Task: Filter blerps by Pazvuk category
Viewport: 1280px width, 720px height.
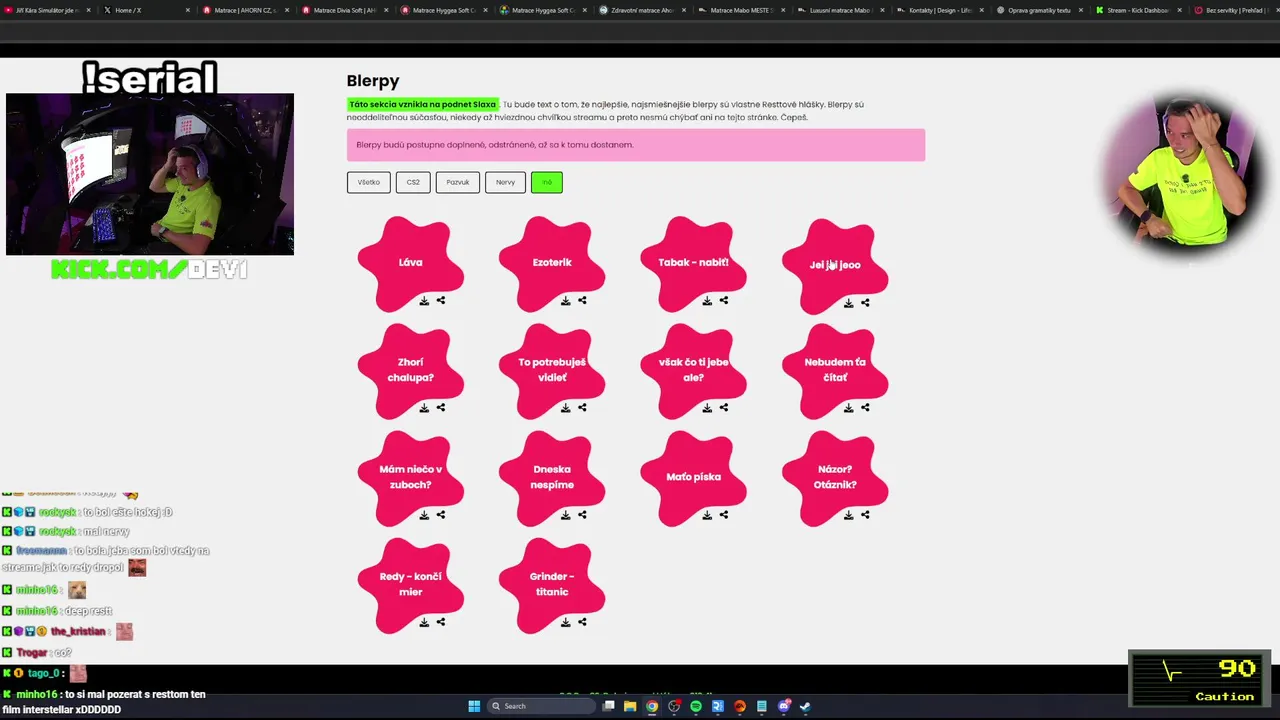Action: [458, 182]
